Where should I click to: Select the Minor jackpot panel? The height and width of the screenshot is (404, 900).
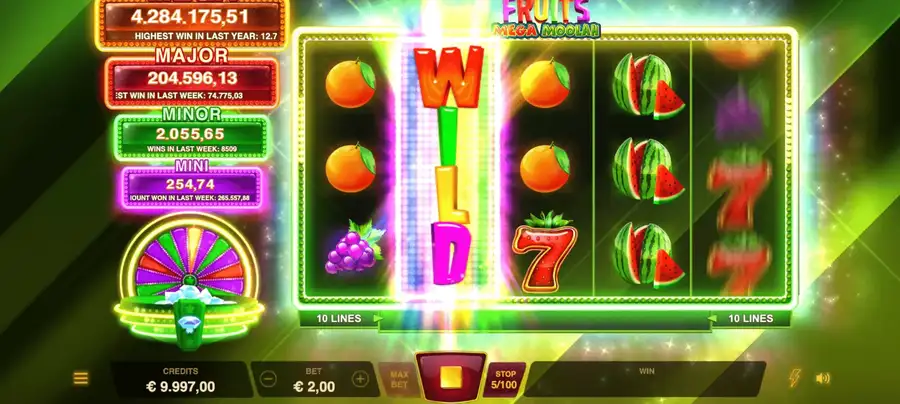click(192, 134)
